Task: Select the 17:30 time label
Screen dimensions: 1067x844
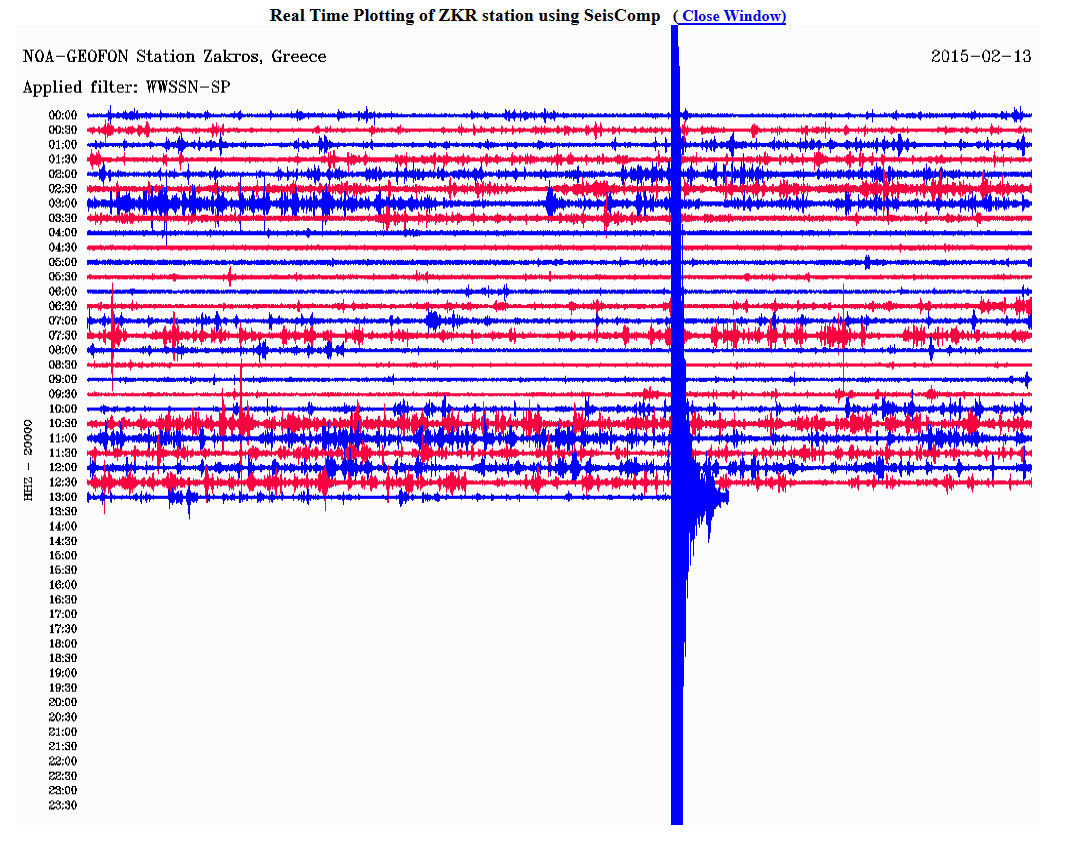Action: (x=63, y=629)
